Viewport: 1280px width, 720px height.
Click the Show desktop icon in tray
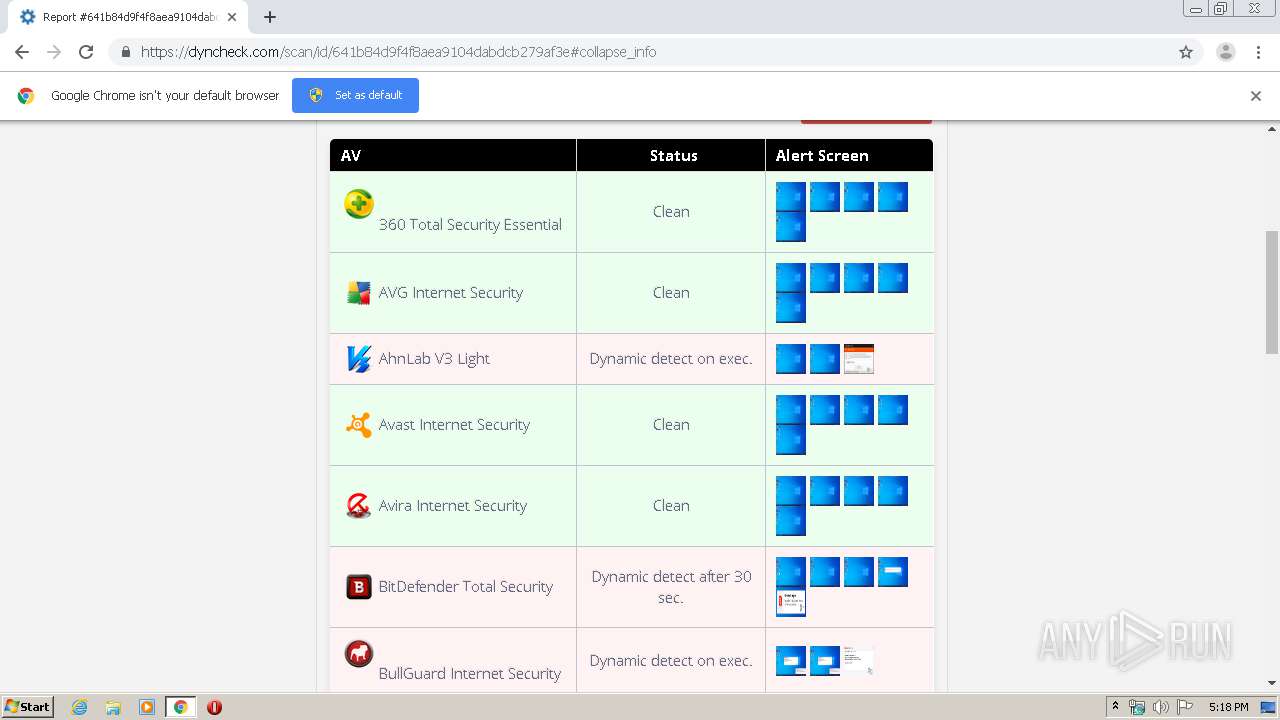click(x=1268, y=707)
